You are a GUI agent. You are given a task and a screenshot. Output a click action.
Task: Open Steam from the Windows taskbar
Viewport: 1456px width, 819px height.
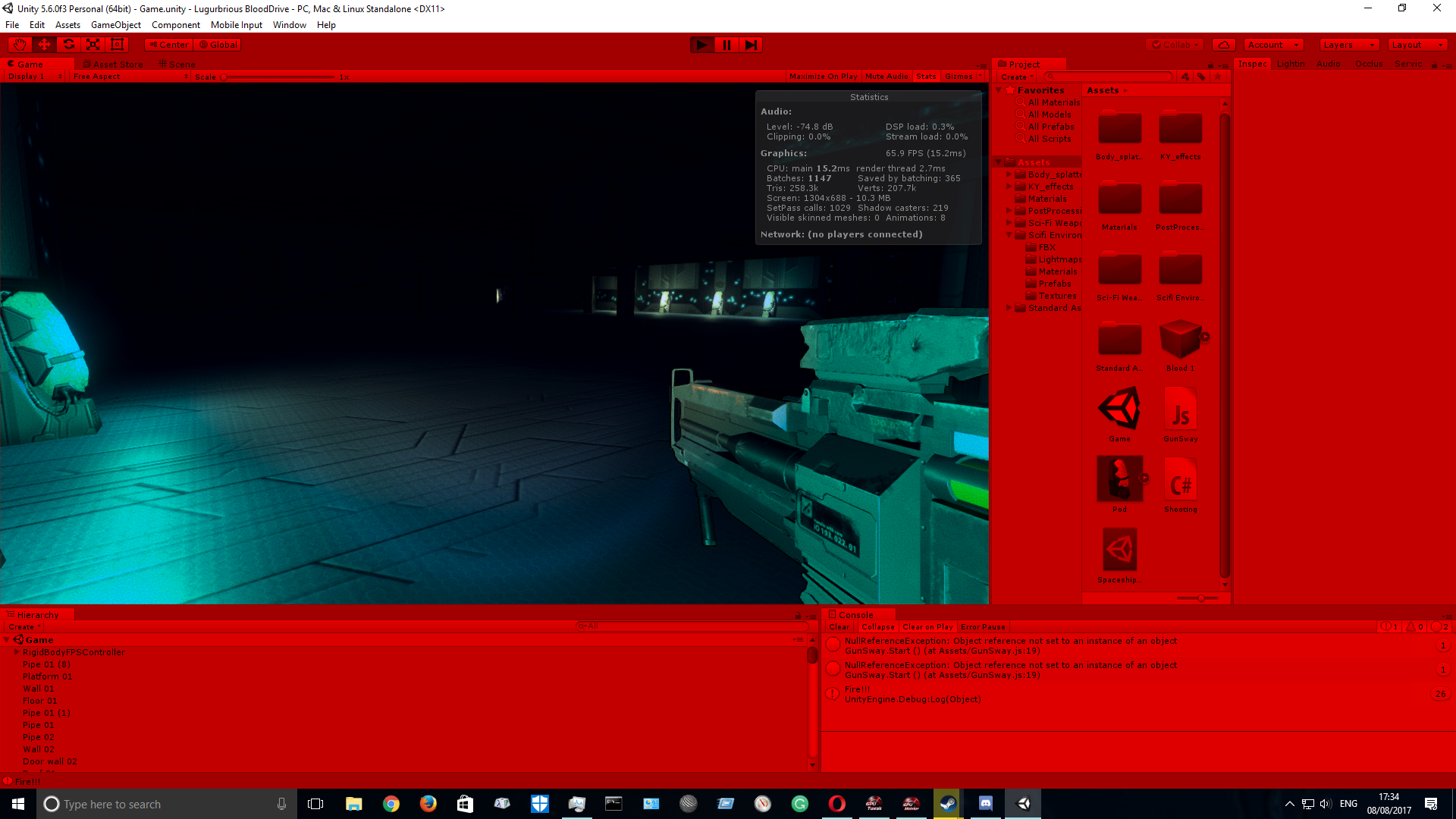tap(948, 804)
